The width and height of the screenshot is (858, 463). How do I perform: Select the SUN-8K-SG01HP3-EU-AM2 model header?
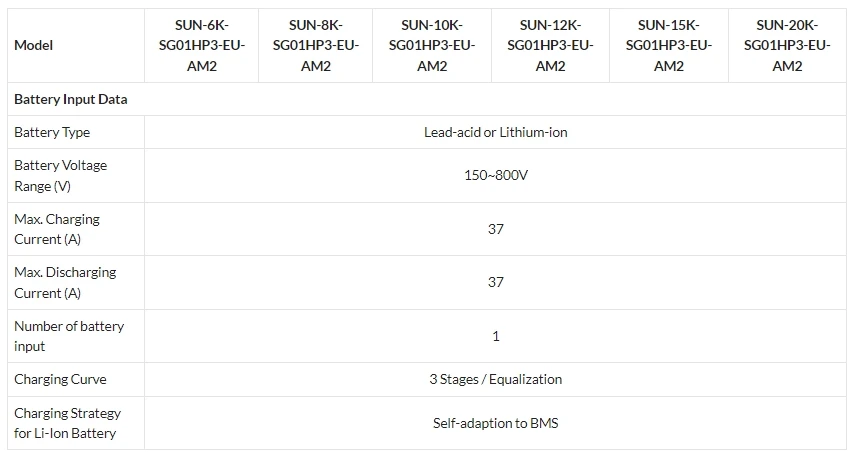point(315,45)
